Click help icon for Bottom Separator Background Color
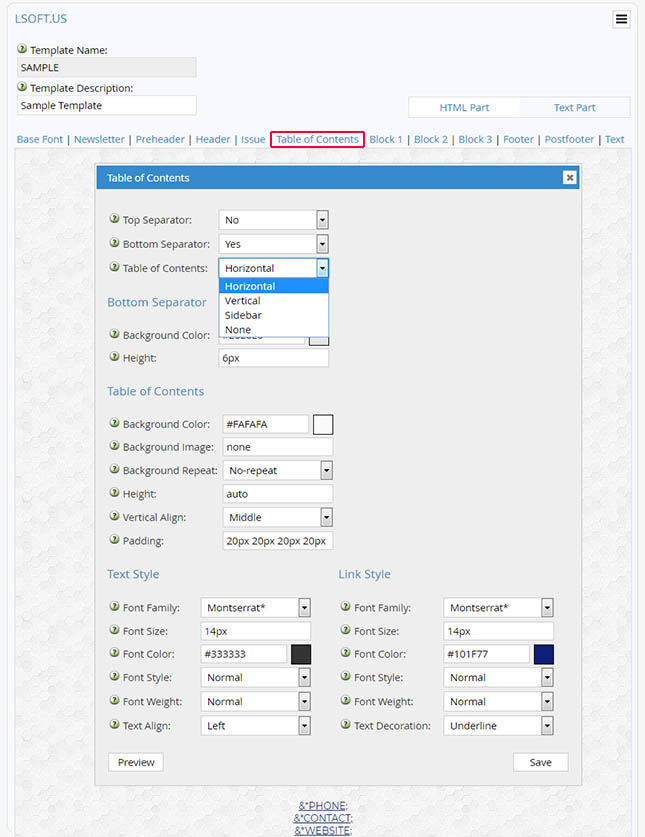Viewport: 645px width, 837px height. (114, 334)
